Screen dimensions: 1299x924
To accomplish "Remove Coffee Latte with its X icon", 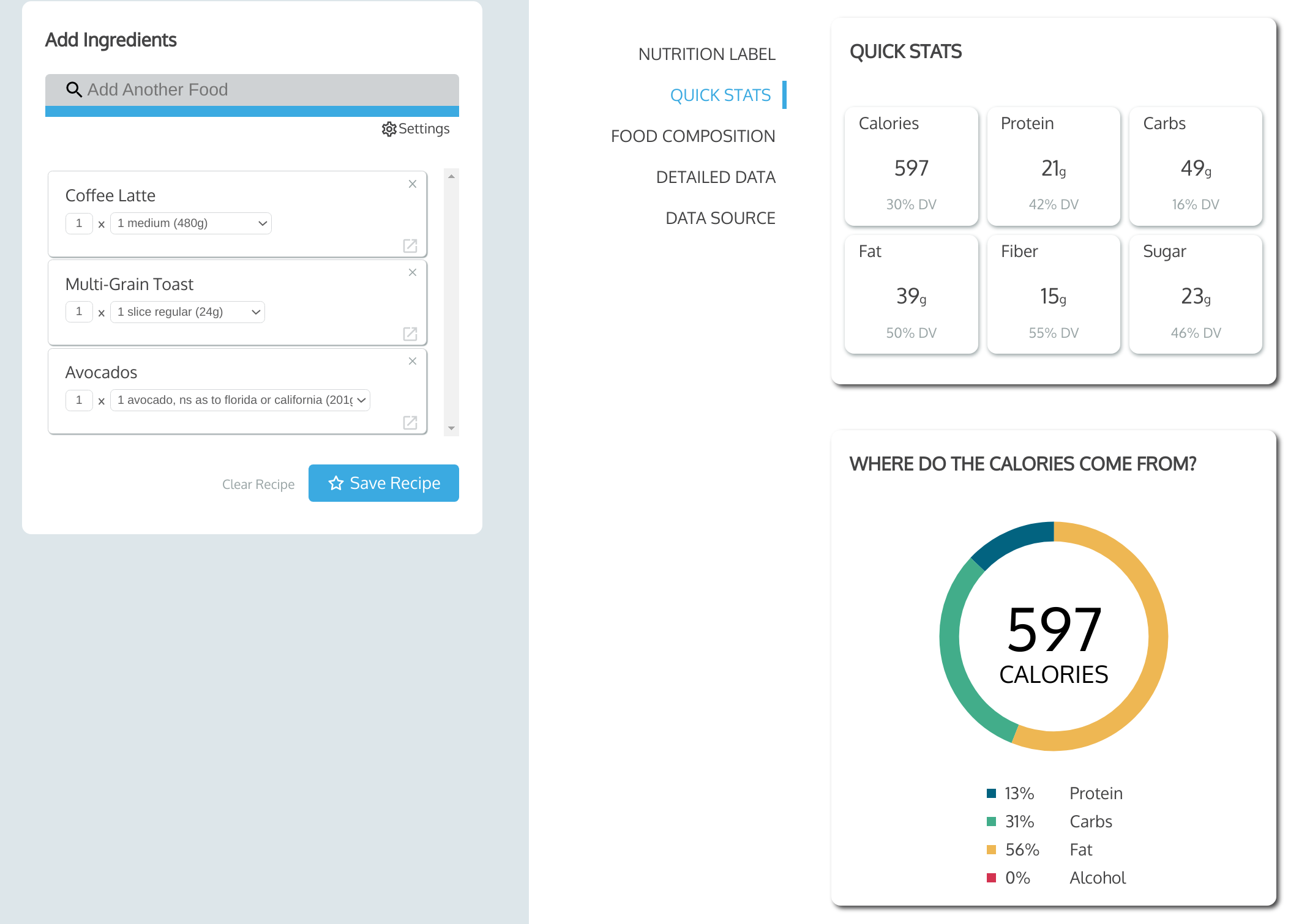I will pyautogui.click(x=412, y=184).
